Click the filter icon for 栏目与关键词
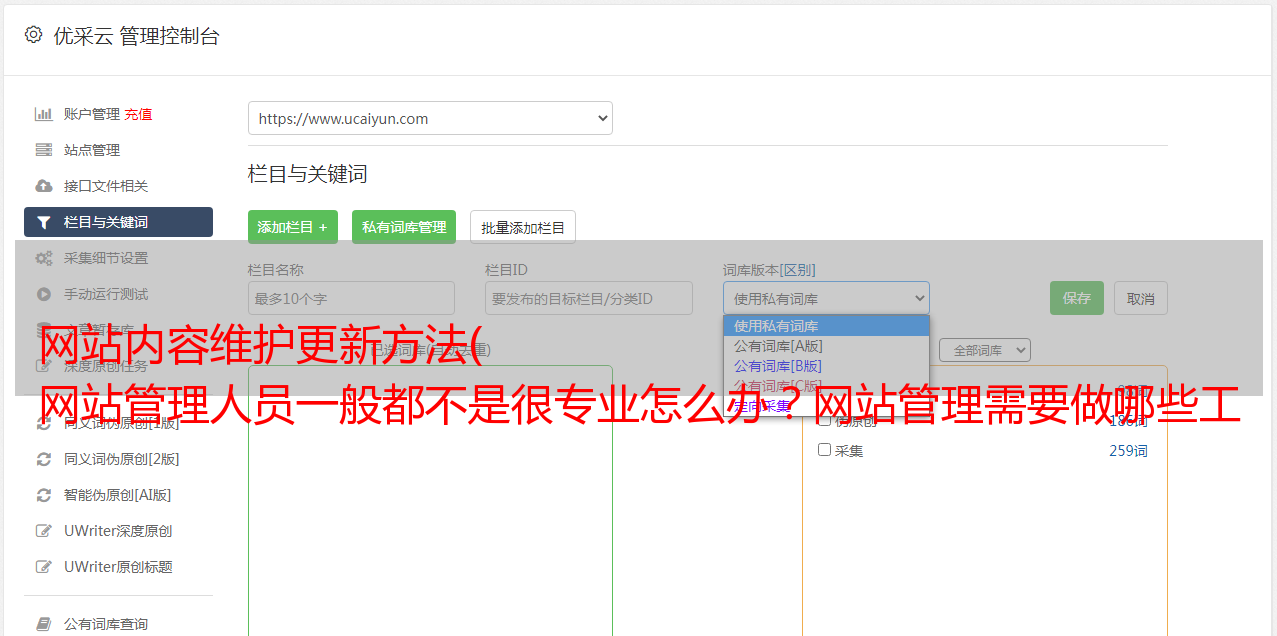The image size is (1277, 636). 44,222
